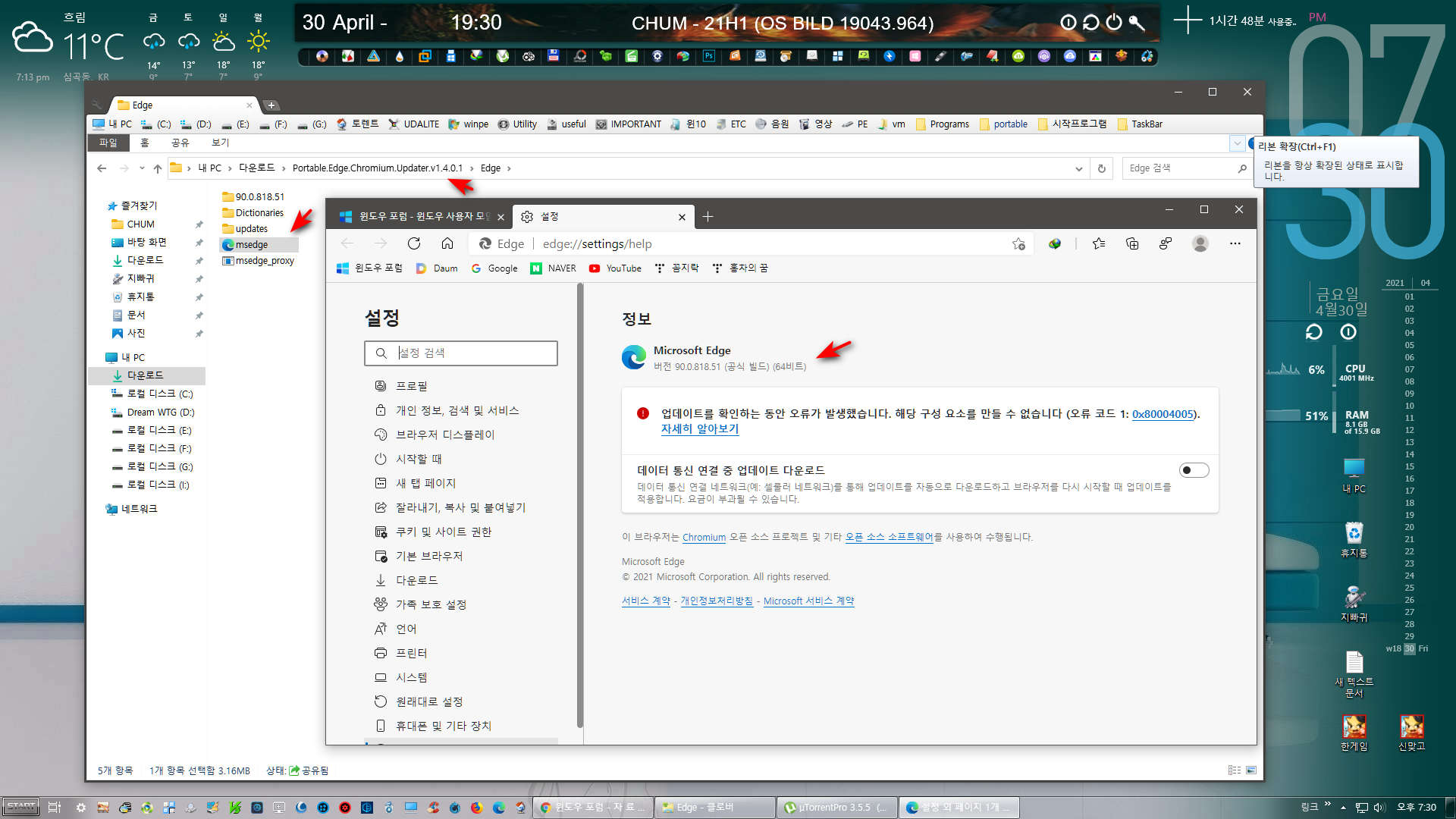Open the 오픈 소스 소프트웨어 link
This screenshot has width=1456, height=819.
889,537
